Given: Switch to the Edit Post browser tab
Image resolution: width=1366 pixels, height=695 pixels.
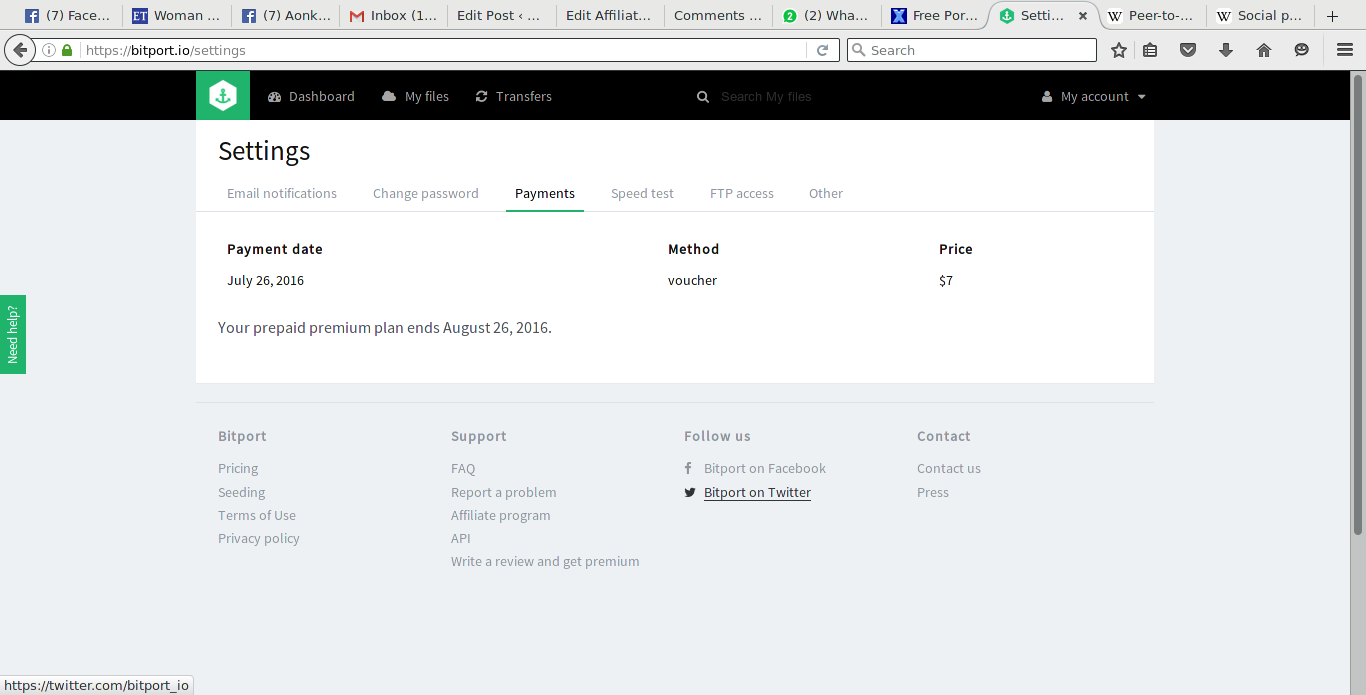Looking at the screenshot, I should click(500, 16).
